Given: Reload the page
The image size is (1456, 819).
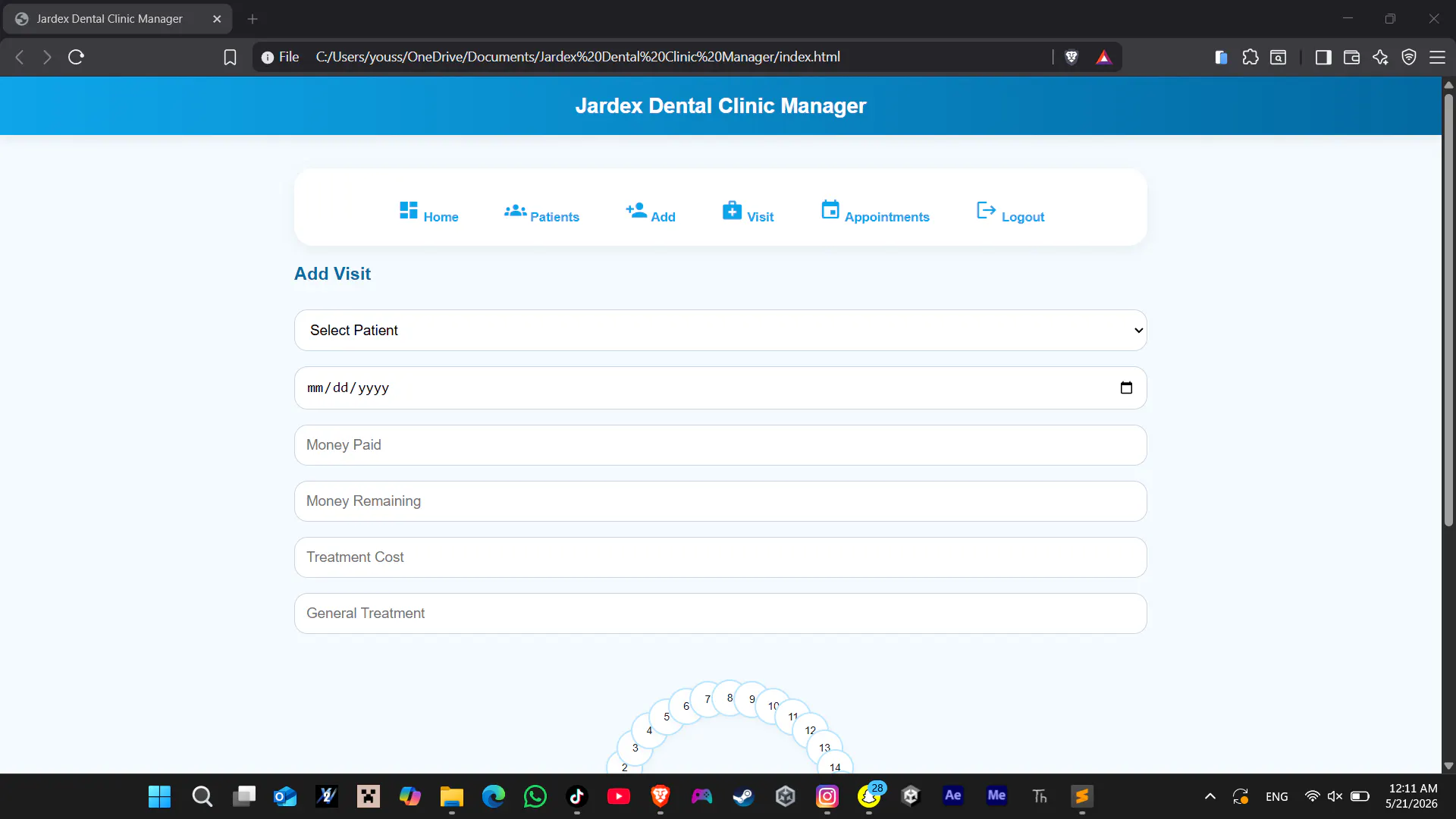Looking at the screenshot, I should click(x=76, y=57).
